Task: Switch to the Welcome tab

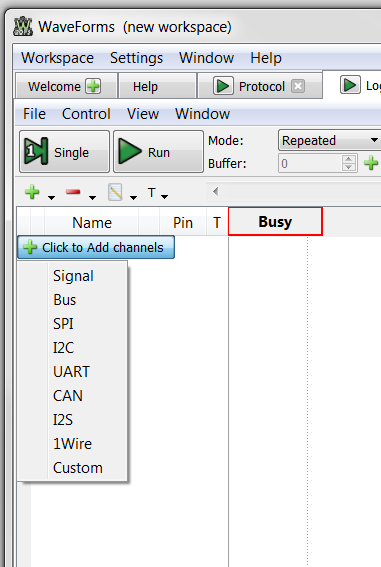Action: (66, 86)
